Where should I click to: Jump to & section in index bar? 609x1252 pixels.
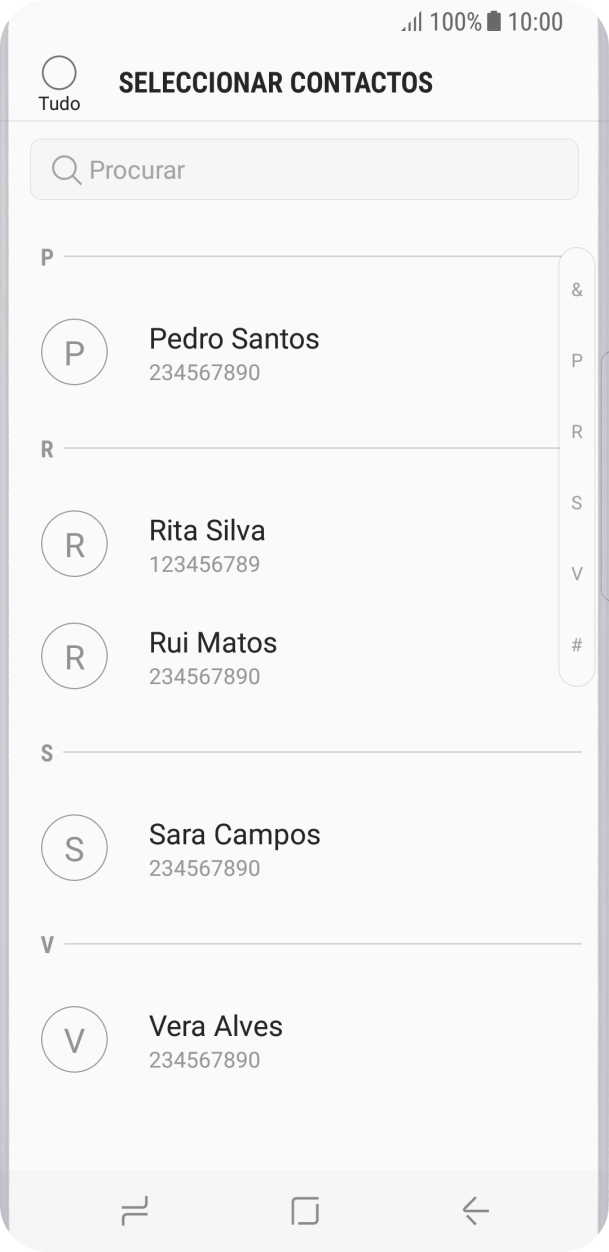[577, 290]
